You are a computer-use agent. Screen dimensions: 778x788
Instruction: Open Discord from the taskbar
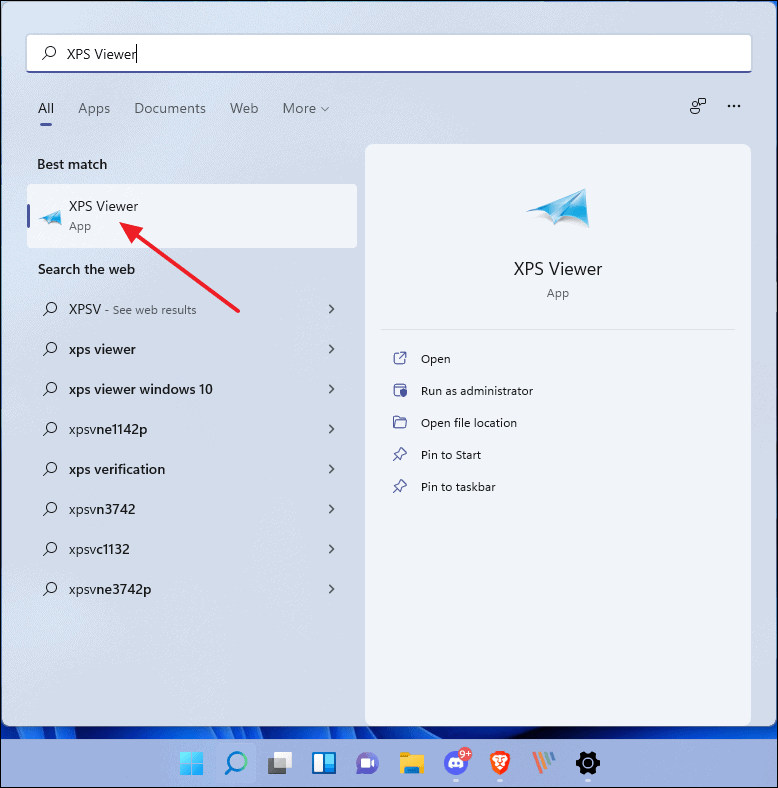(456, 762)
